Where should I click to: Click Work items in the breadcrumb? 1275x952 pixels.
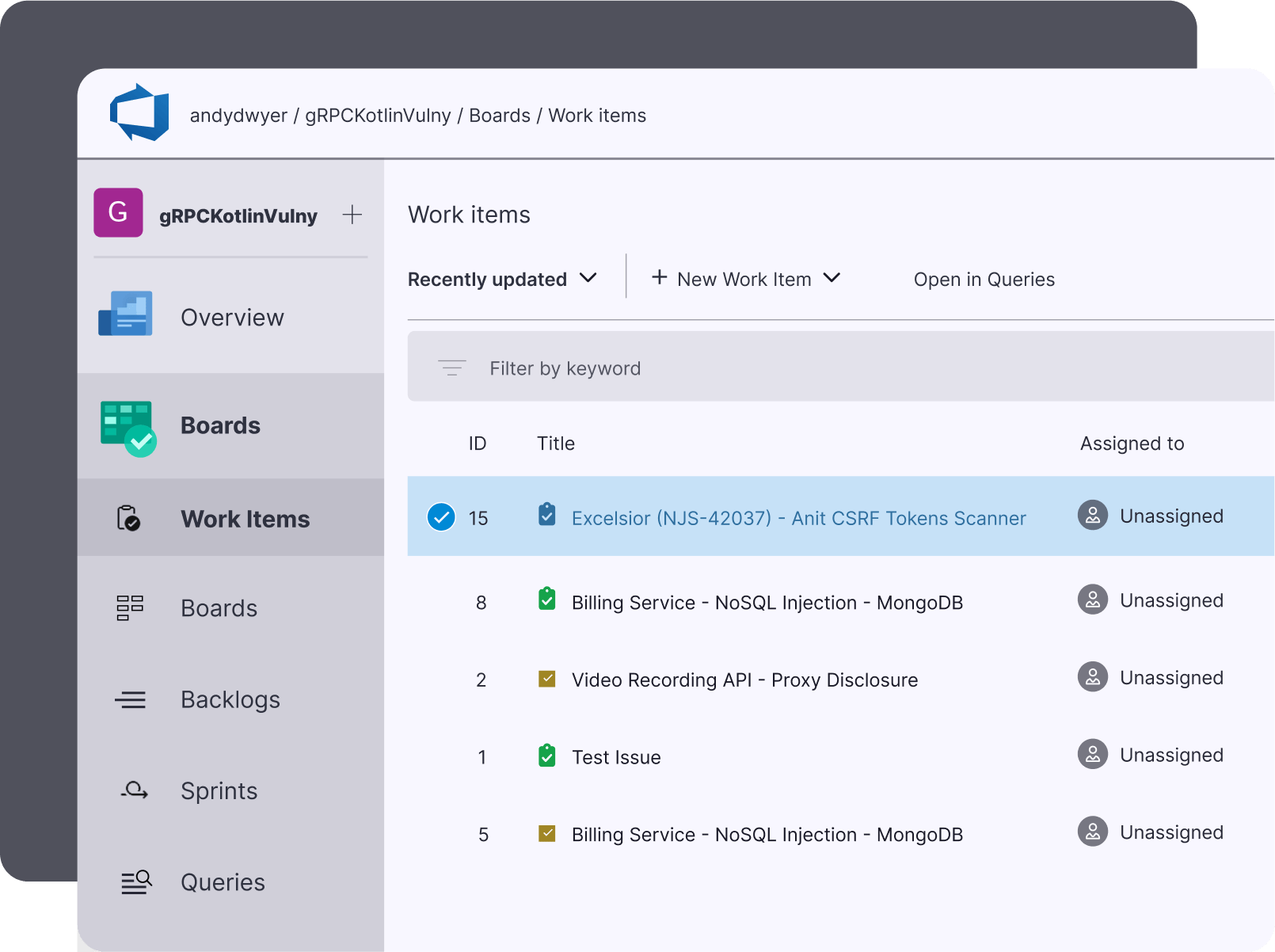tap(597, 116)
